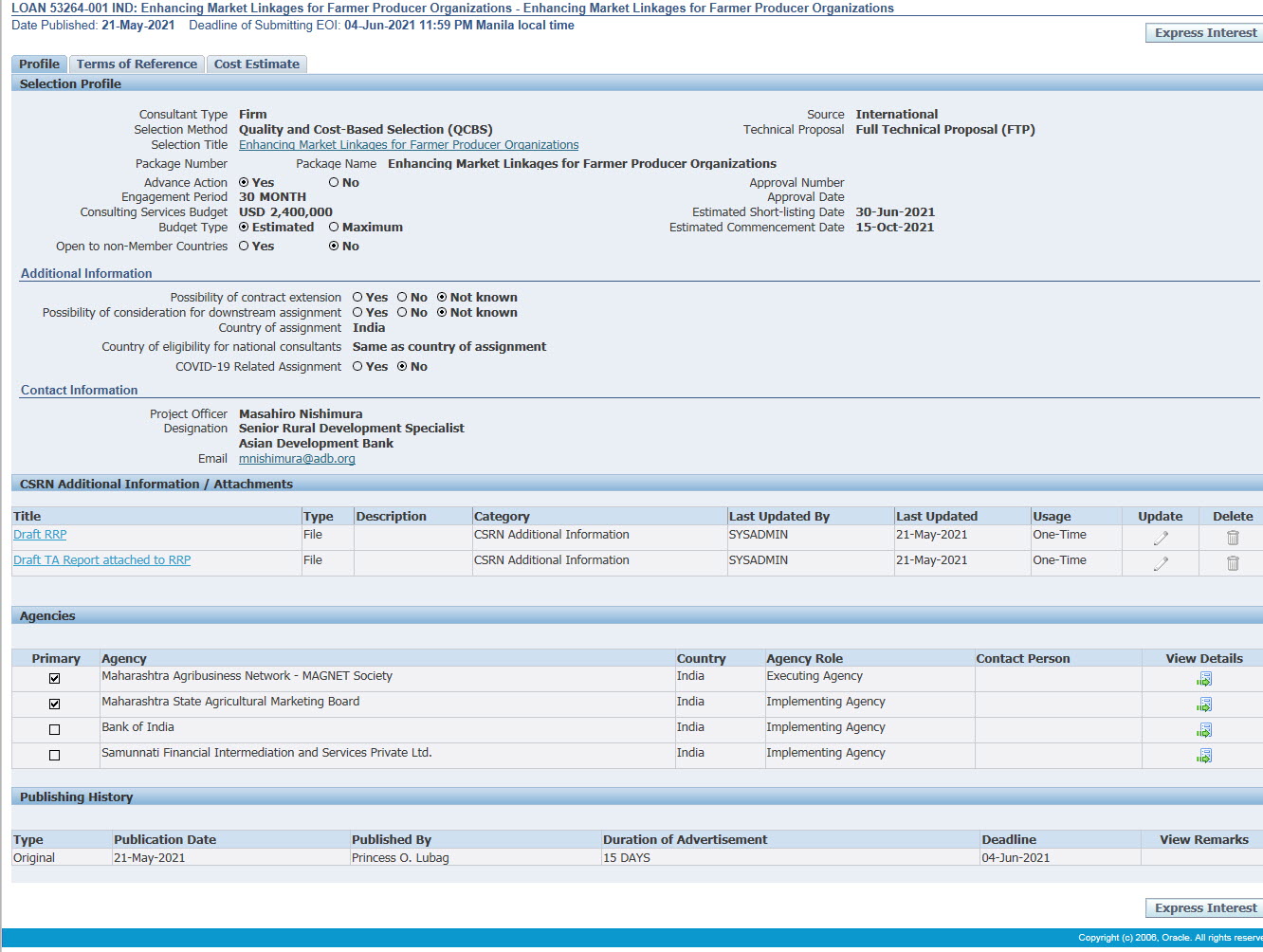
Task: Select No for downstream assignment consideration
Action: [x=402, y=312]
